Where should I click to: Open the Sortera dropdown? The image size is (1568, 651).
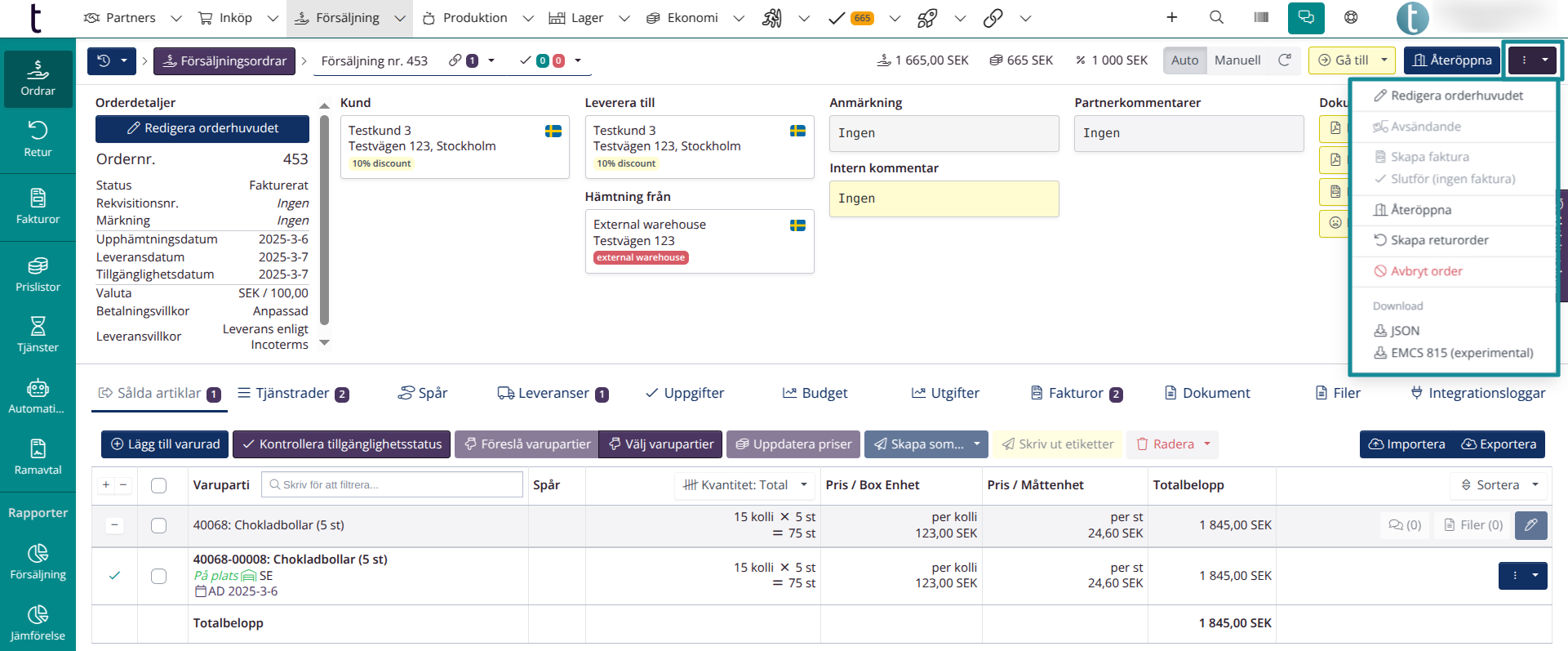[x=1499, y=485]
